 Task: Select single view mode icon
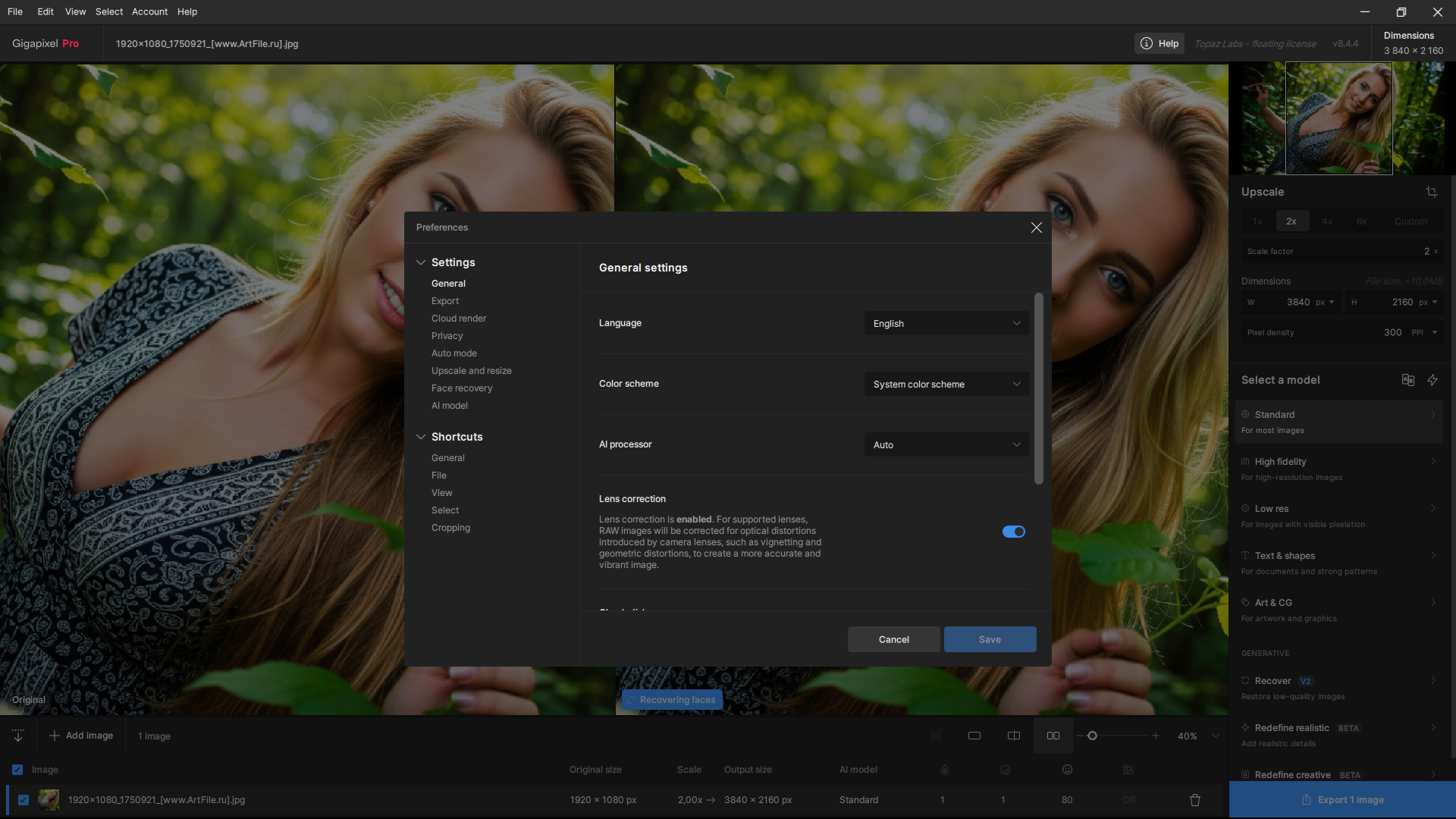[974, 736]
